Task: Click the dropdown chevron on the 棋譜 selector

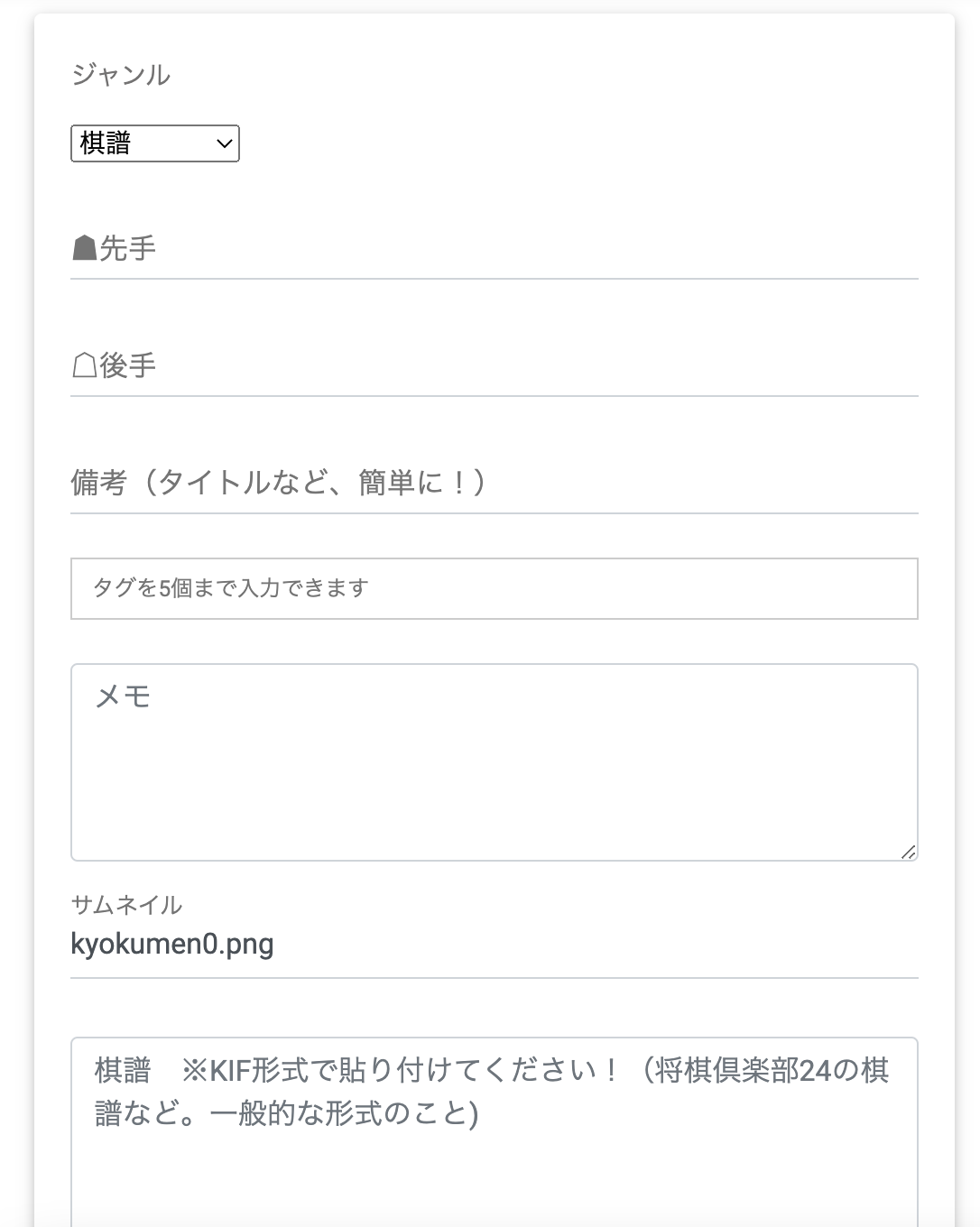Action: [x=223, y=143]
